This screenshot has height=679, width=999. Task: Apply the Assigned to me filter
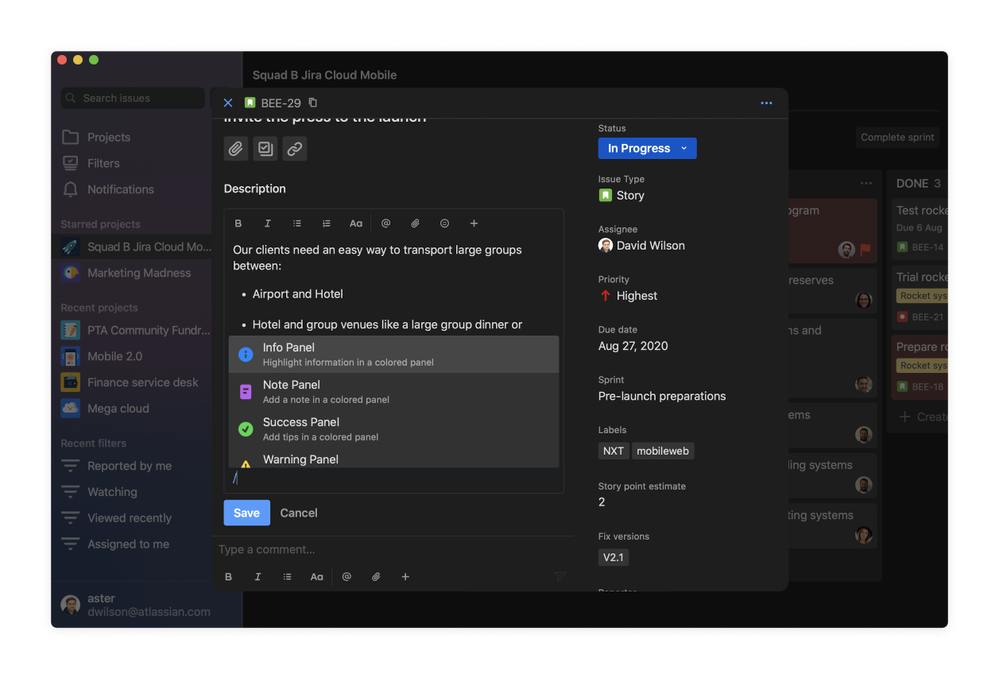(115, 544)
